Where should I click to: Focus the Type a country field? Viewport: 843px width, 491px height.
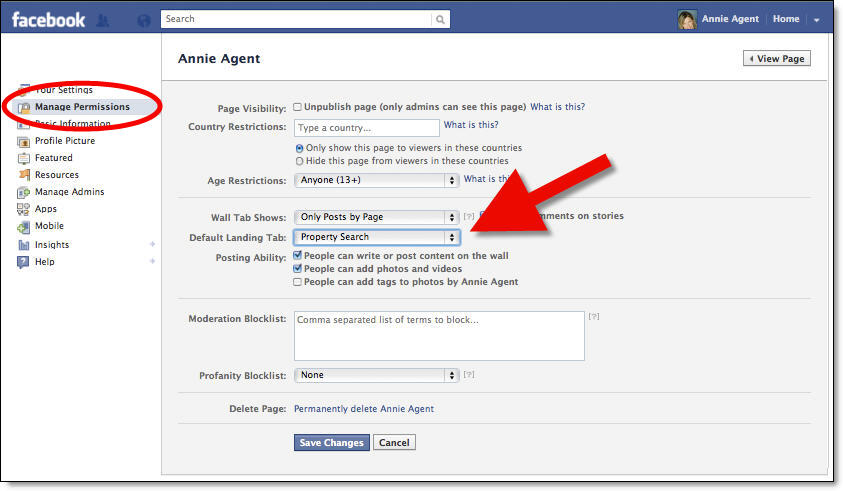click(x=367, y=128)
